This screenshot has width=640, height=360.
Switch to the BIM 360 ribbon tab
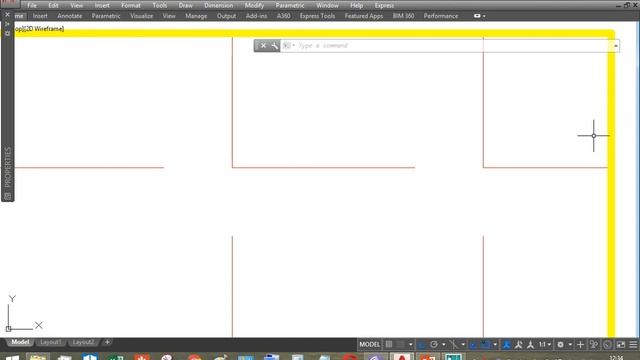(403, 16)
